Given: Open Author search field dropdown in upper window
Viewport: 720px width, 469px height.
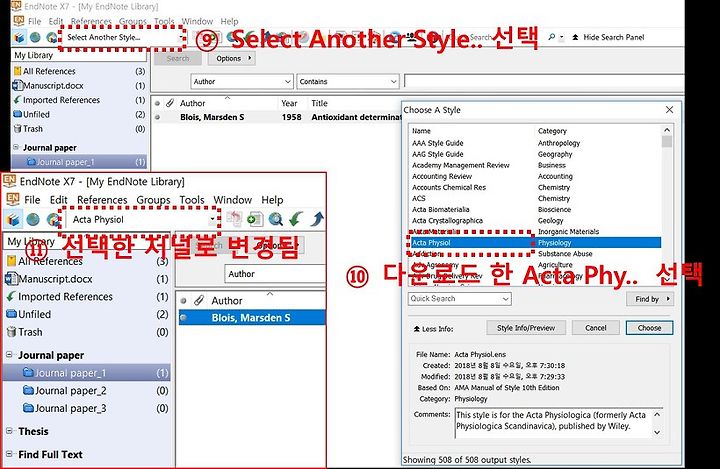Looking at the screenshot, I should tap(287, 81).
